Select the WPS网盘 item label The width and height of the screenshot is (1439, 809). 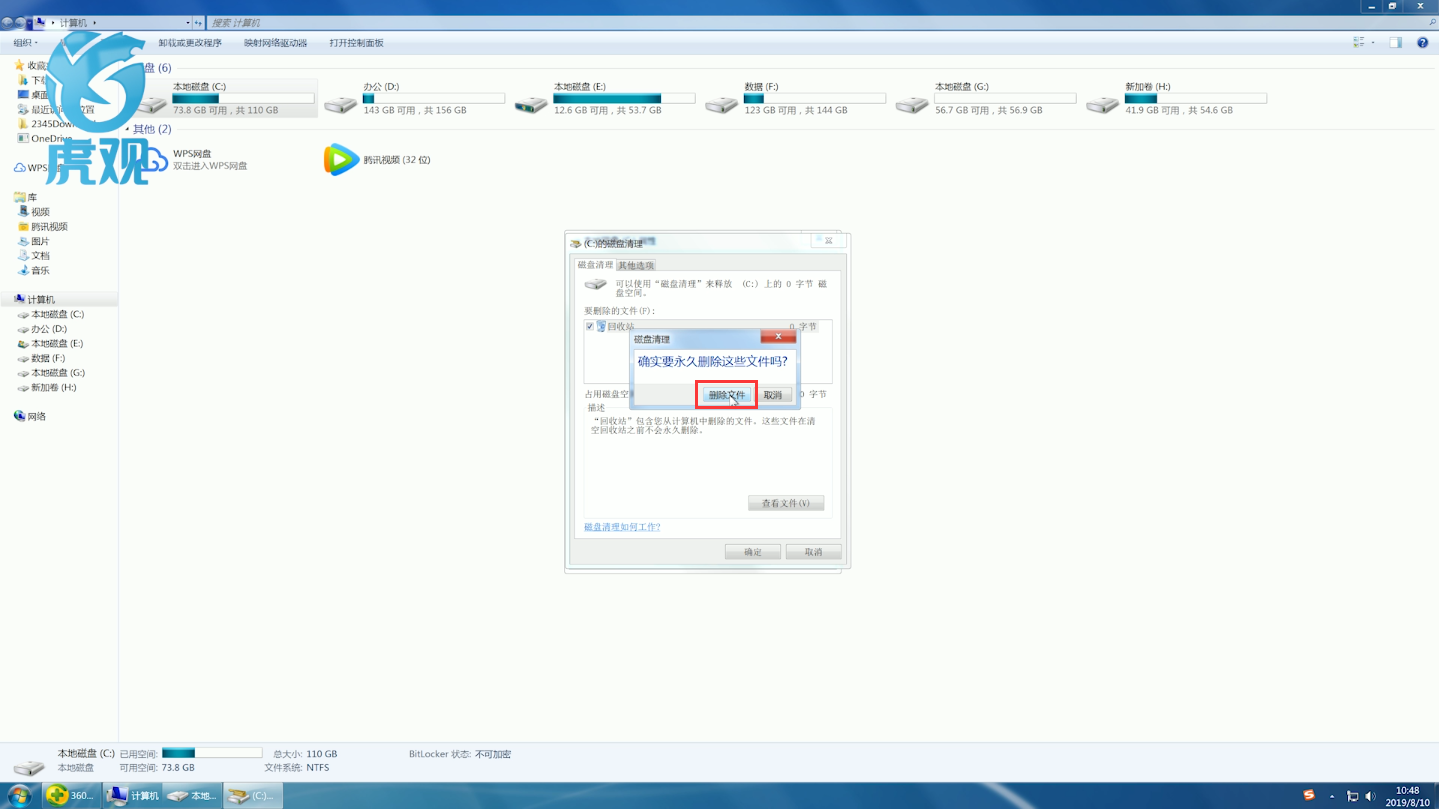pos(192,154)
